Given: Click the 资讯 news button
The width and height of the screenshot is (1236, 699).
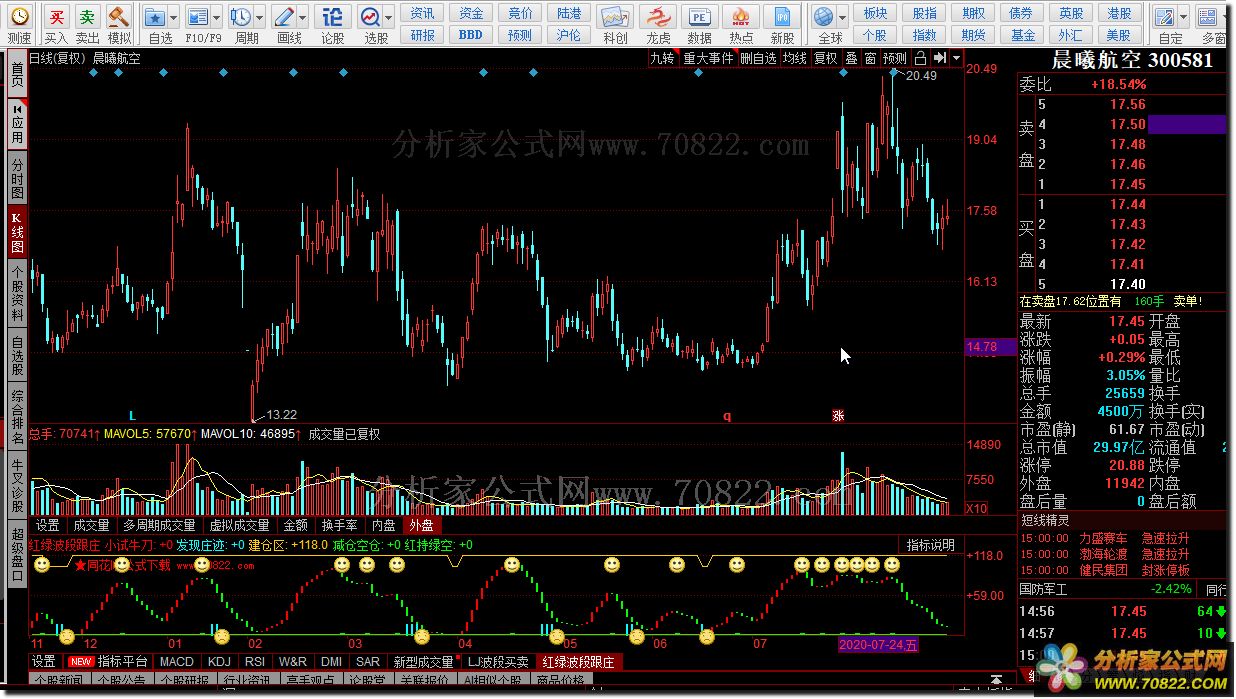Looking at the screenshot, I should pyautogui.click(x=422, y=13).
